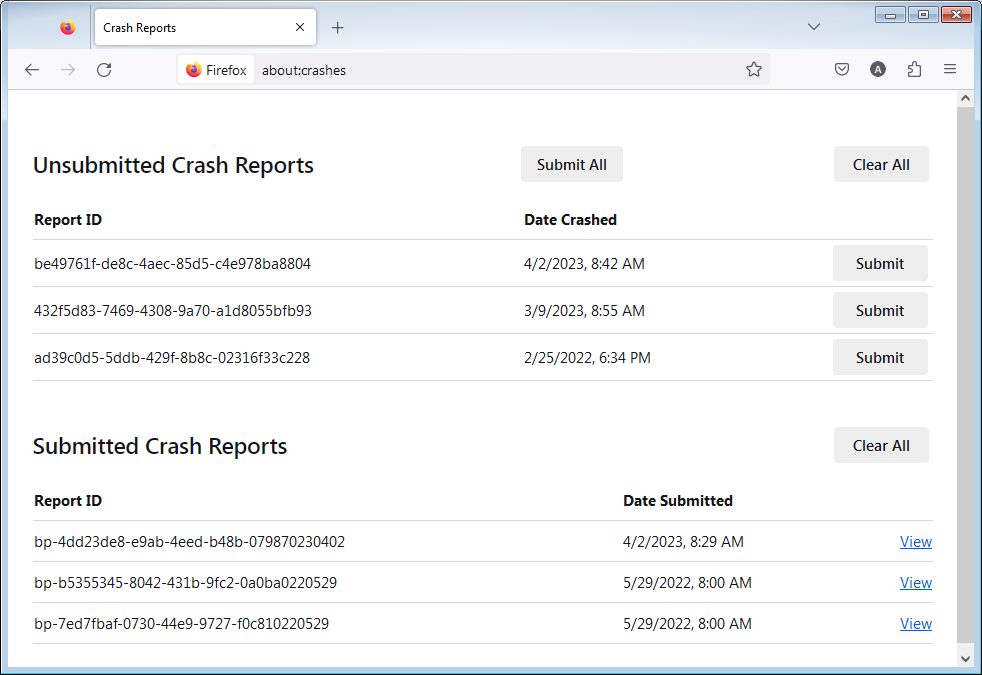Clear all unsubmitted crash reports
Image resolution: width=982 pixels, height=675 pixels.
click(x=881, y=165)
